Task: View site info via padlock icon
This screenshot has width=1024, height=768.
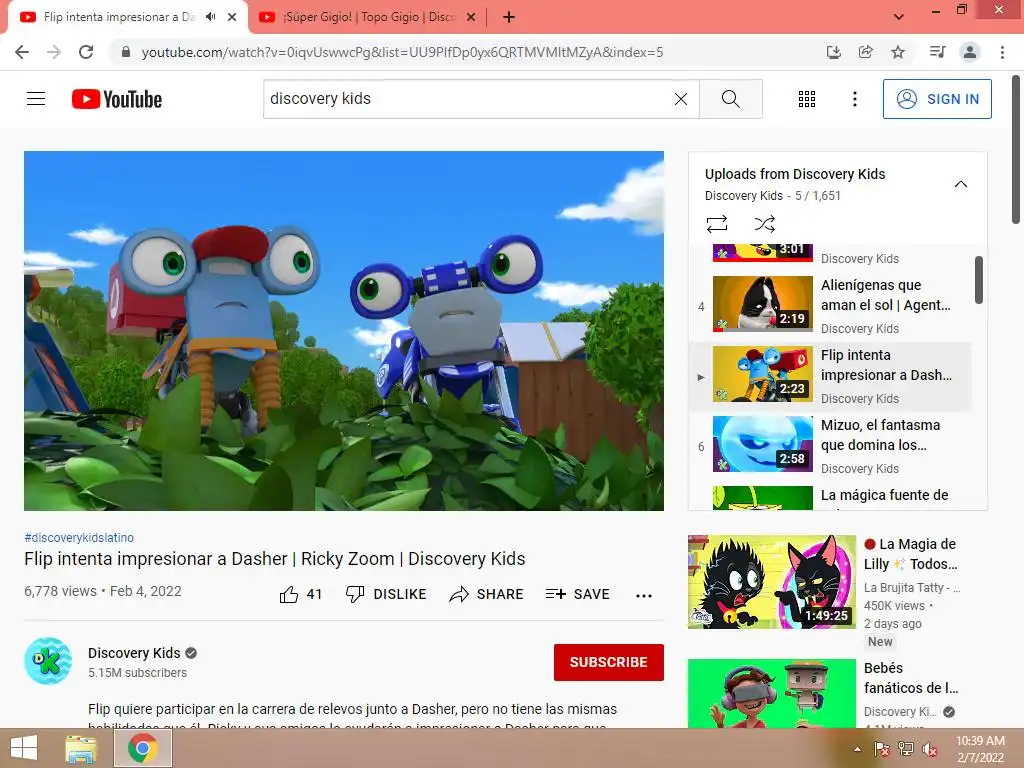Action: tap(126, 52)
